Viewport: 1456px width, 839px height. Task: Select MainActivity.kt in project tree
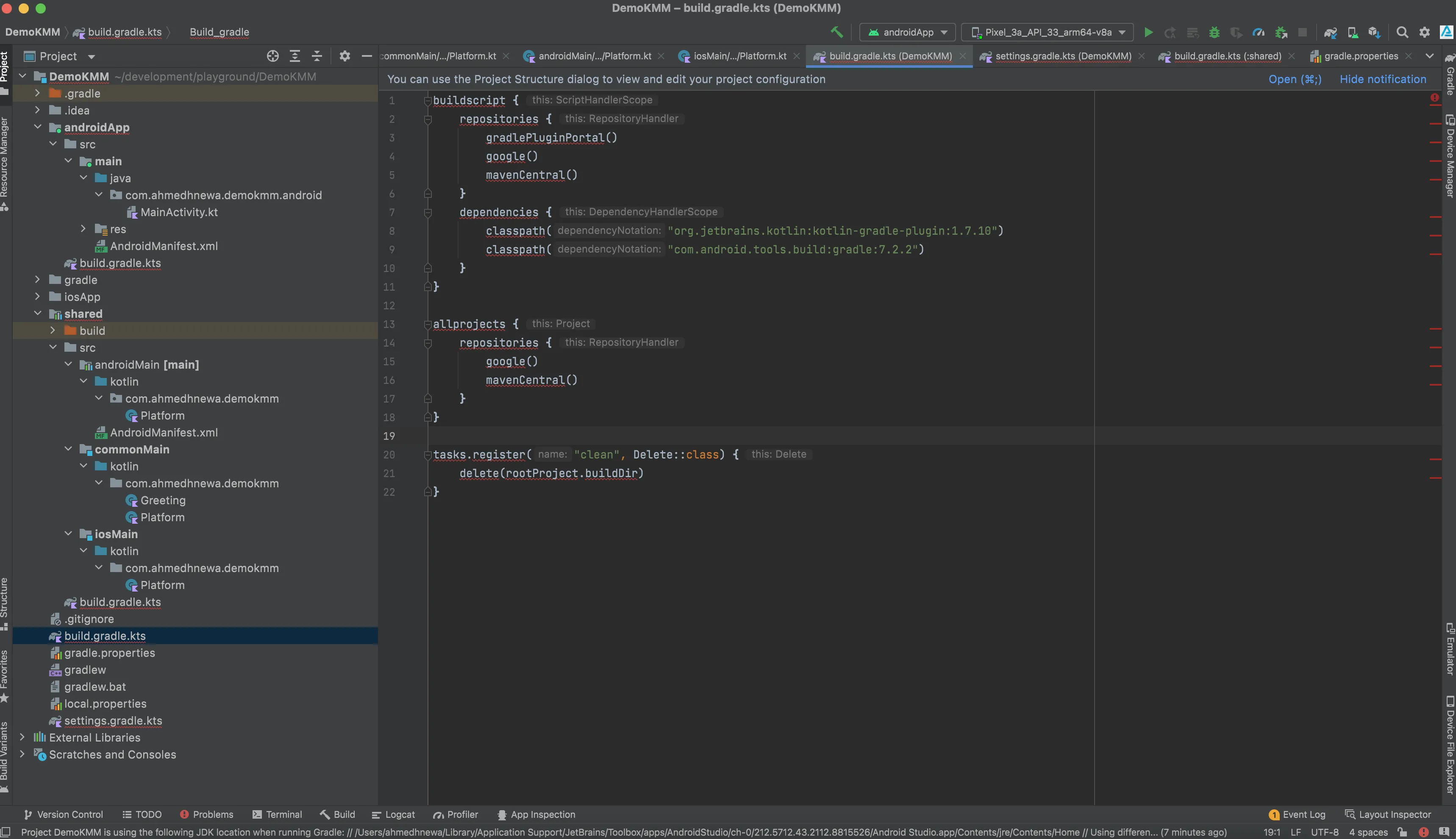[x=179, y=212]
